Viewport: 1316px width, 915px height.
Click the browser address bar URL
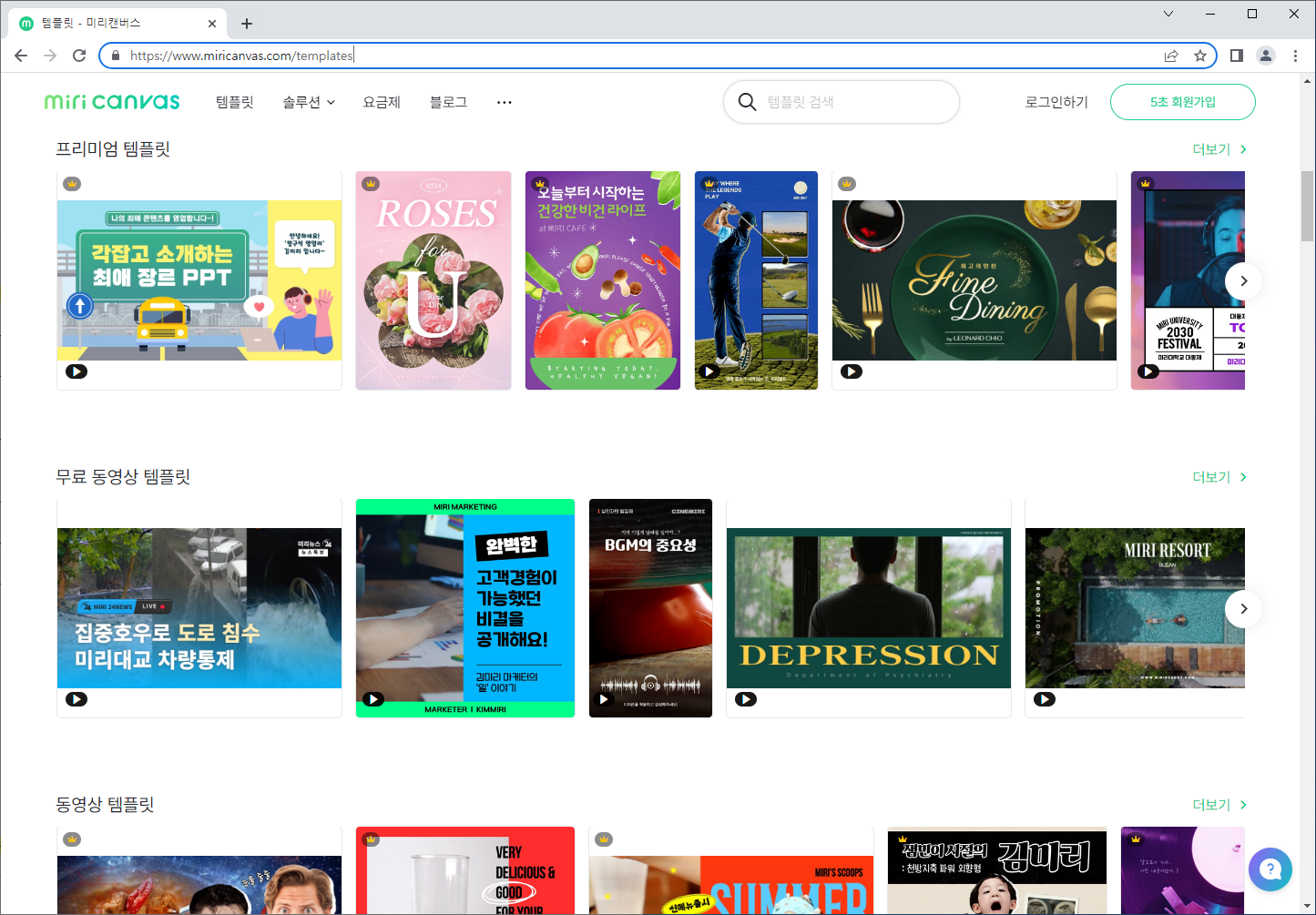point(241,56)
